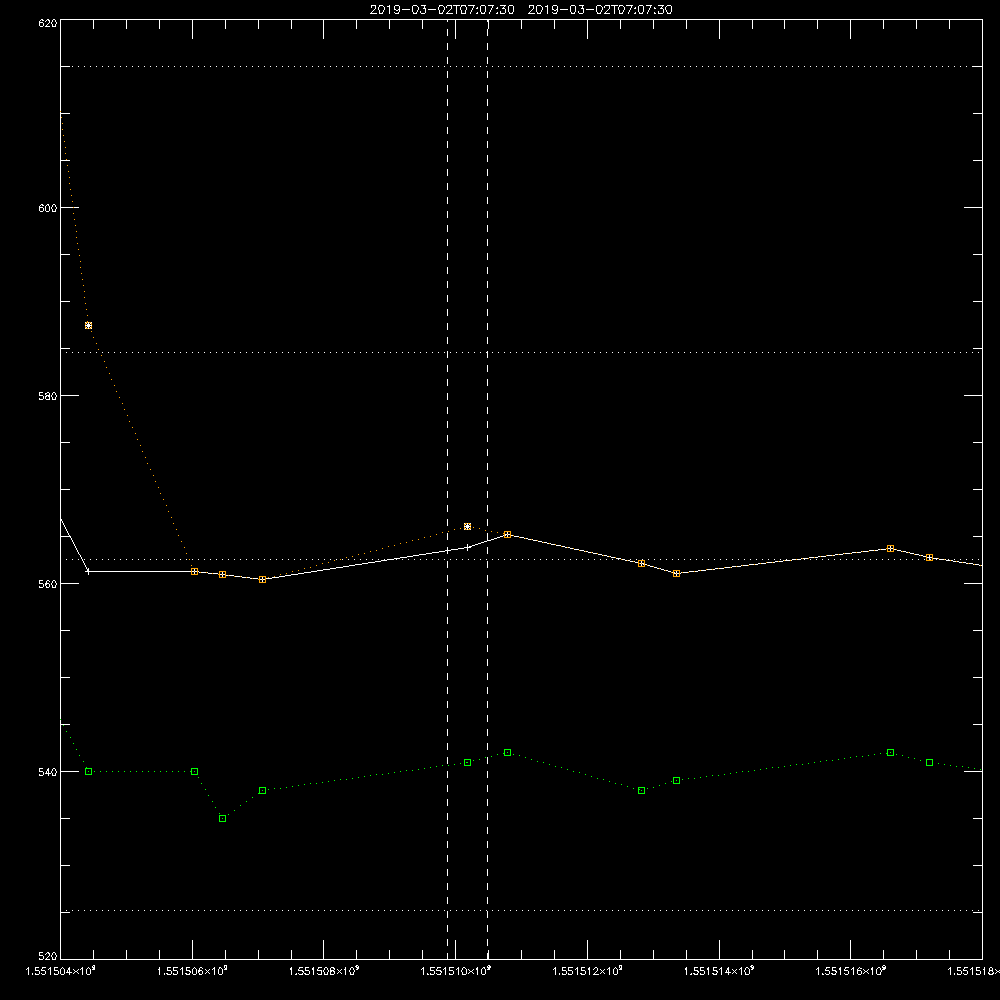This screenshot has height=1000, width=1000.
Task: Pick the green marker at 538 after the lowest dip
Action: point(262,791)
